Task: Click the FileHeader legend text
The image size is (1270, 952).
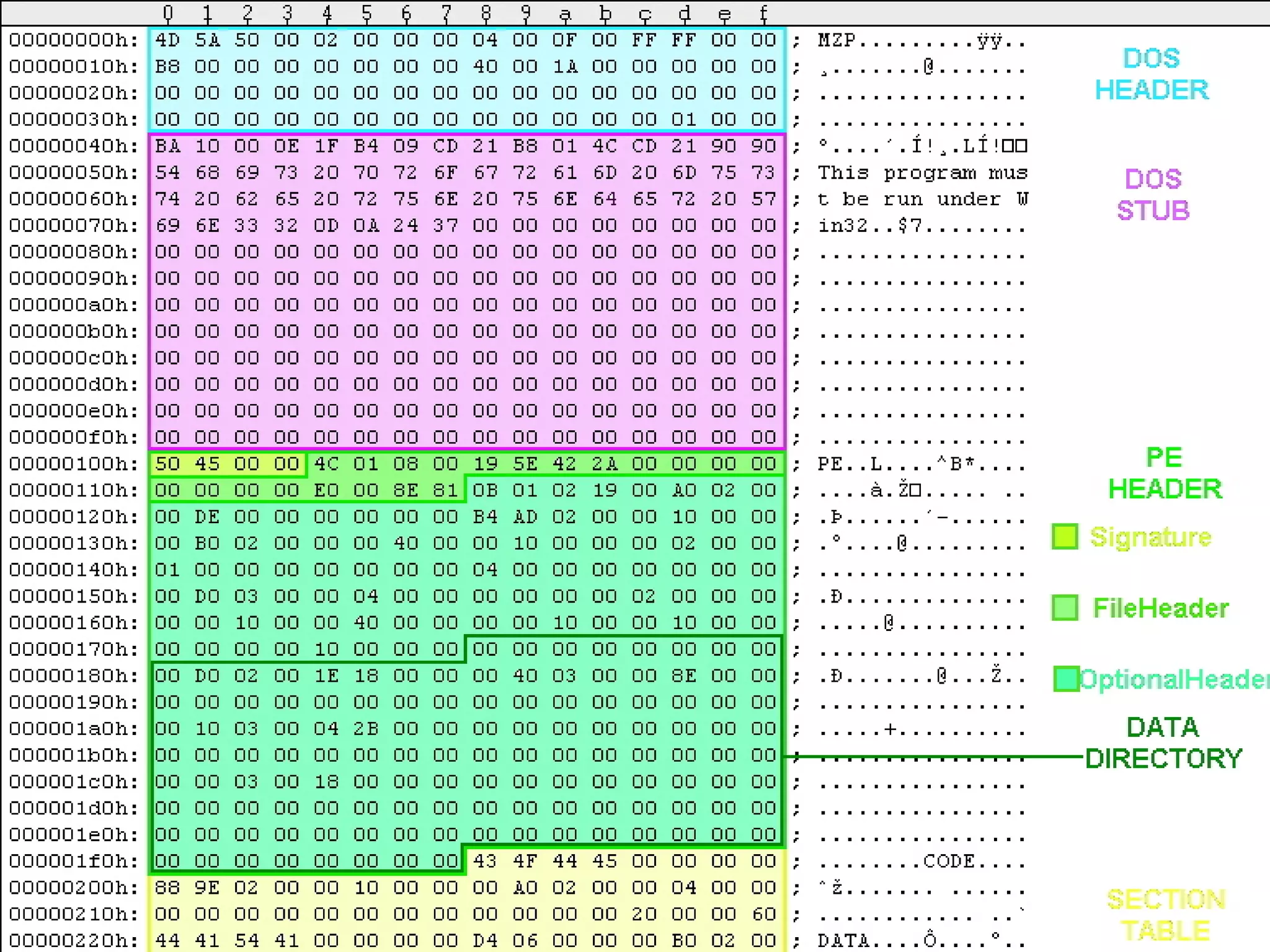Action: point(1160,607)
